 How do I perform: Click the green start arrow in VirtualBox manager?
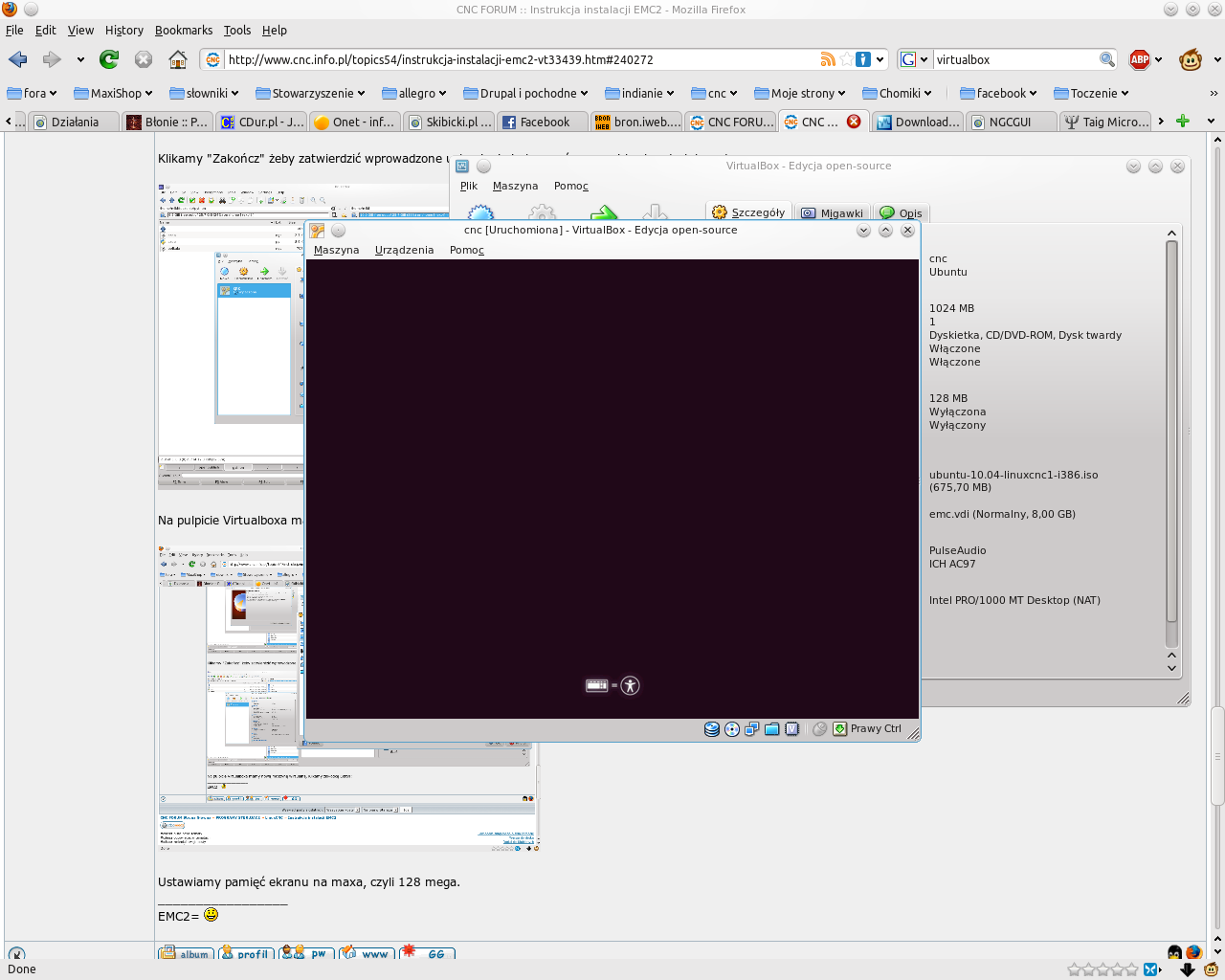[x=604, y=212]
